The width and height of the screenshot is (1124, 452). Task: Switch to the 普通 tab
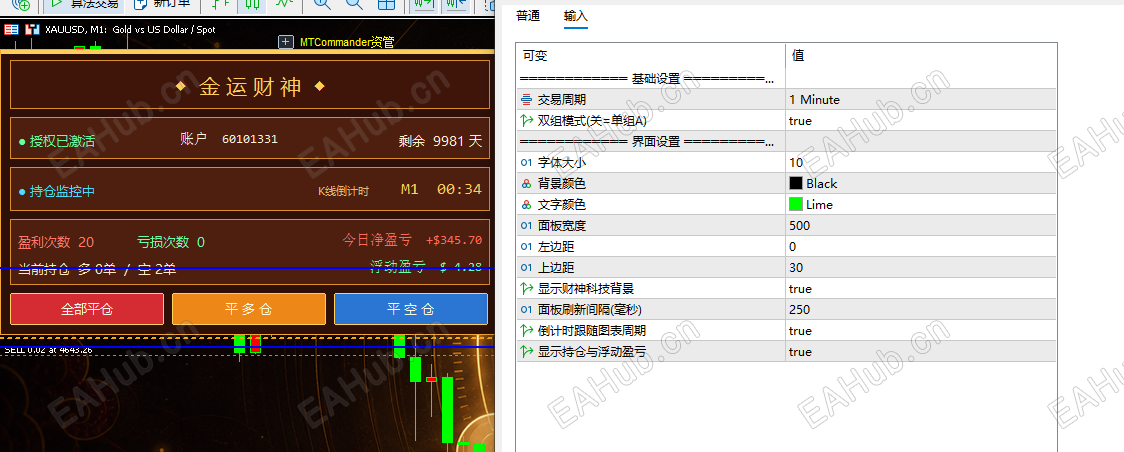click(x=528, y=16)
